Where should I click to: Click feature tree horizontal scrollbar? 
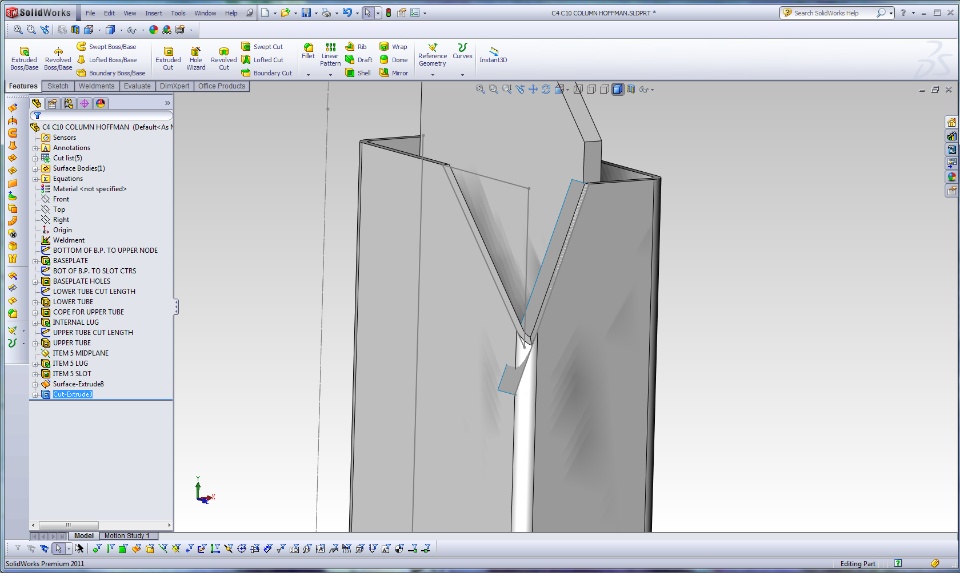(69, 525)
